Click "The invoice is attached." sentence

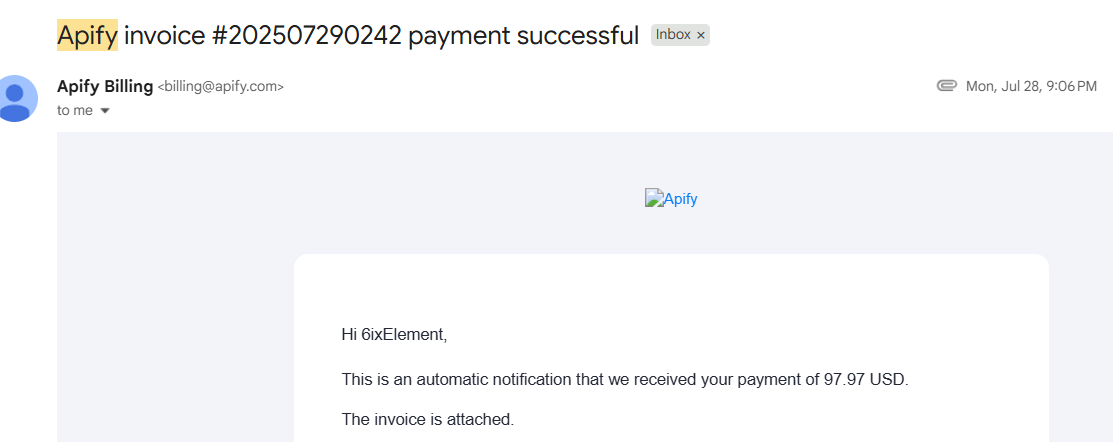pyautogui.click(x=427, y=419)
